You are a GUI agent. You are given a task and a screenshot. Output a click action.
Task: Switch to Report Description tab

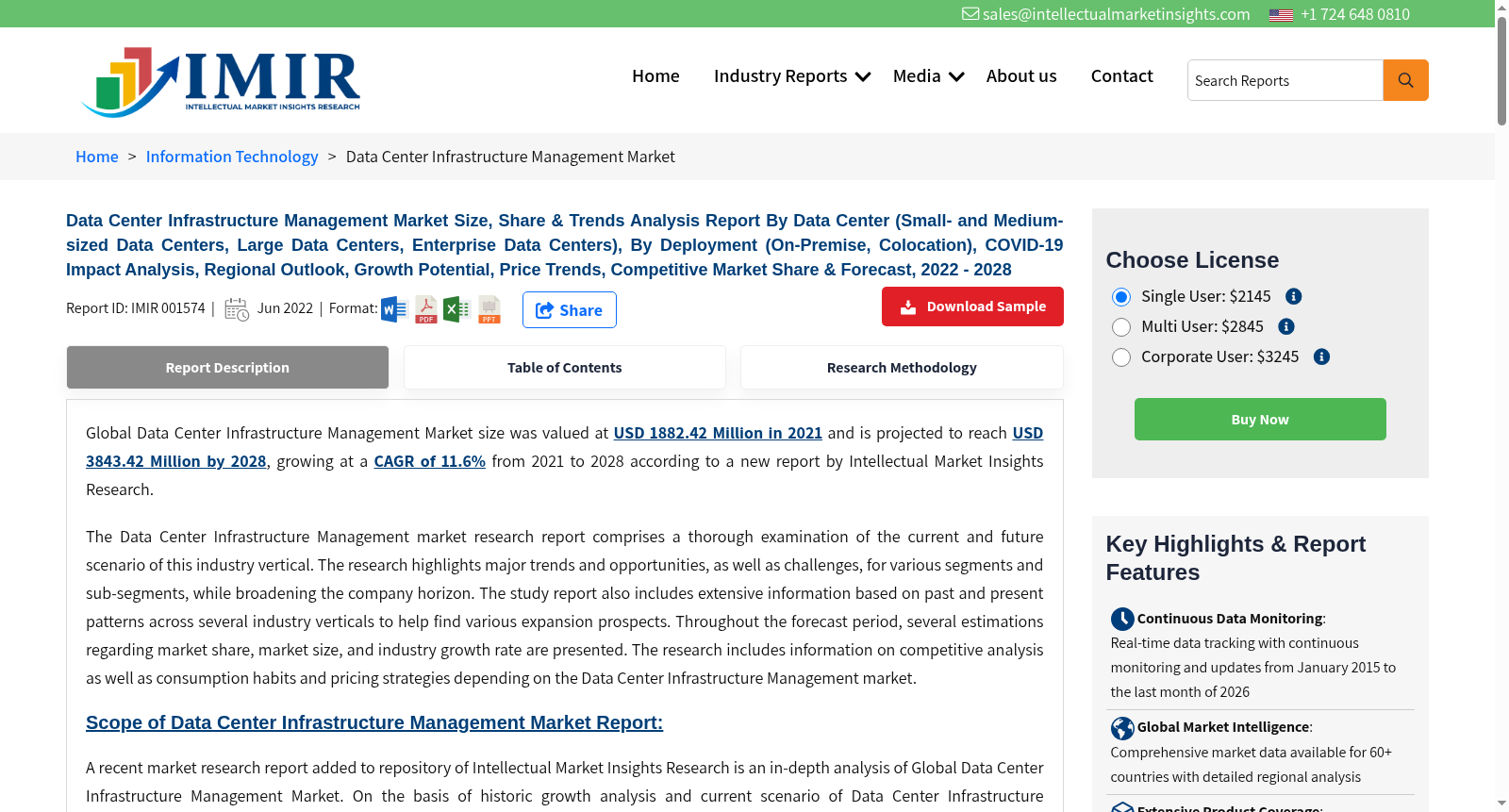[x=227, y=367]
